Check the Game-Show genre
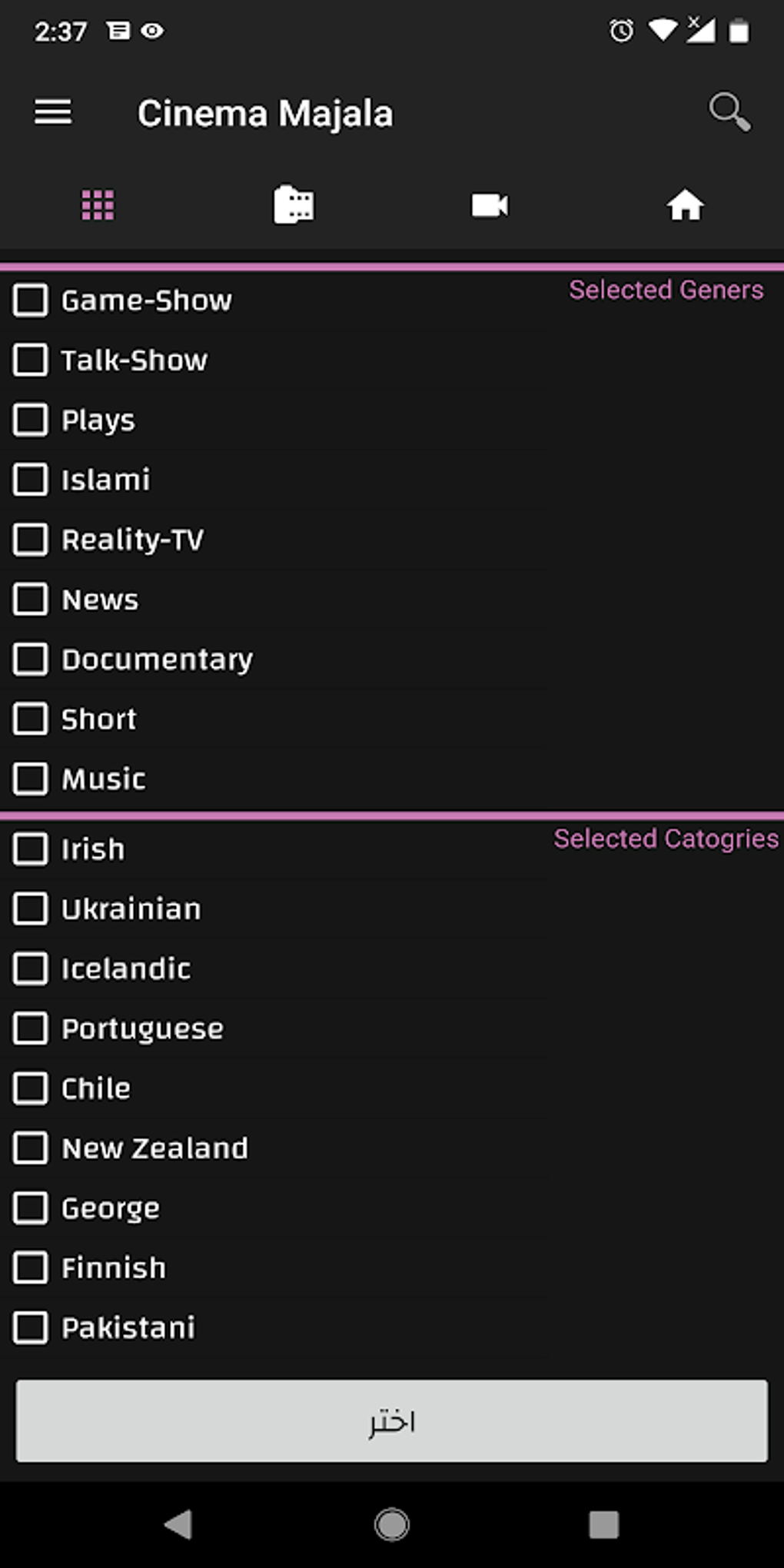This screenshot has width=784, height=1568. point(30,300)
